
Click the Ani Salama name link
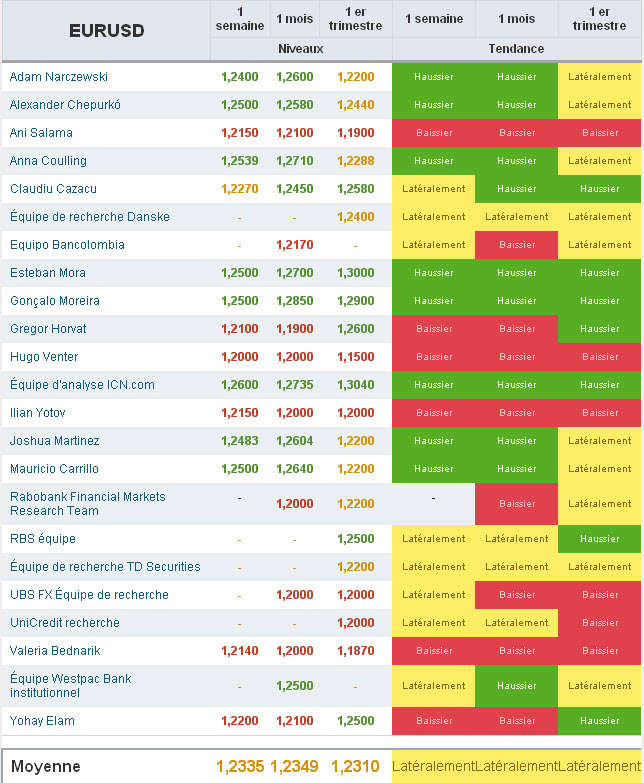pos(41,133)
